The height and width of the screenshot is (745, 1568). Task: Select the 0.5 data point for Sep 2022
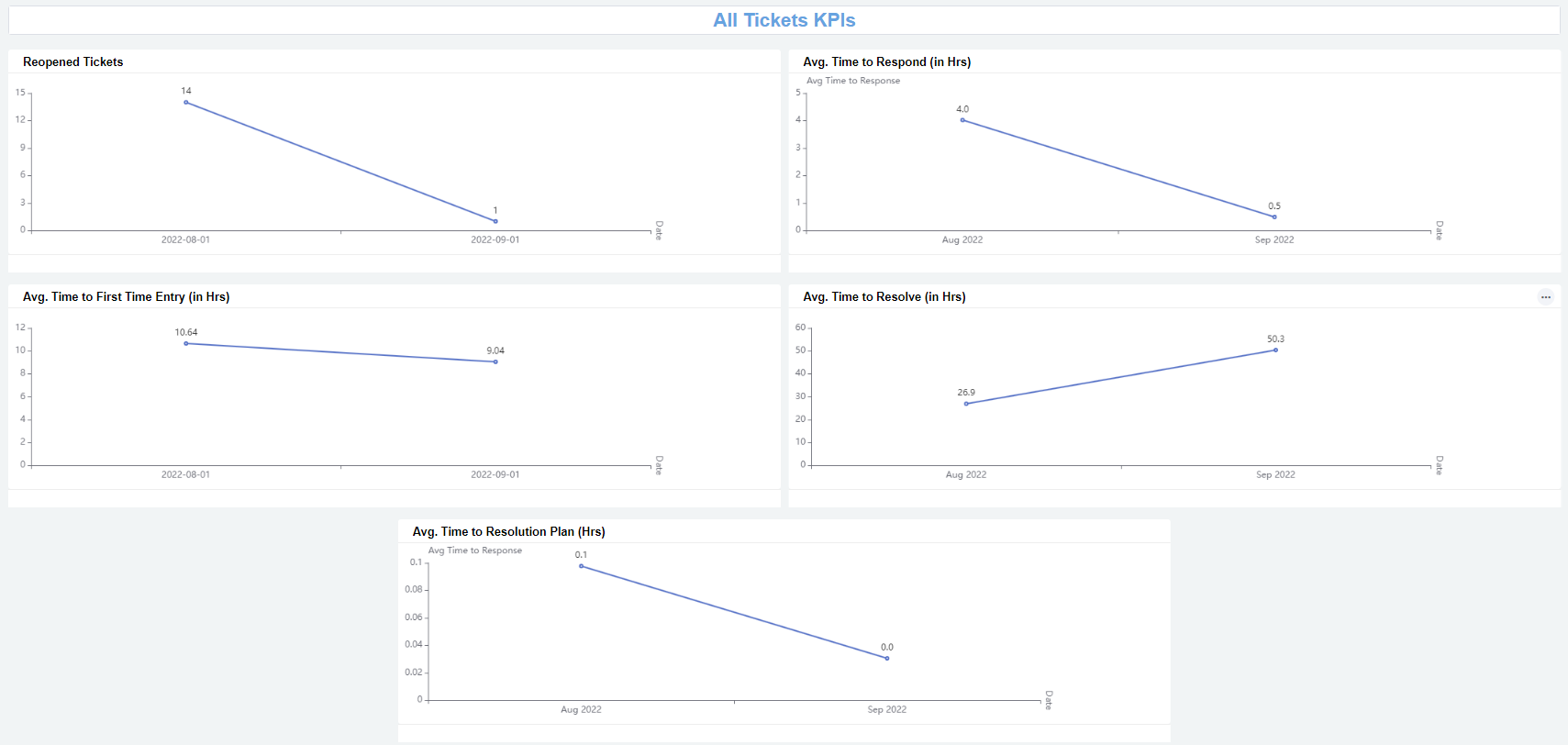point(1274,217)
